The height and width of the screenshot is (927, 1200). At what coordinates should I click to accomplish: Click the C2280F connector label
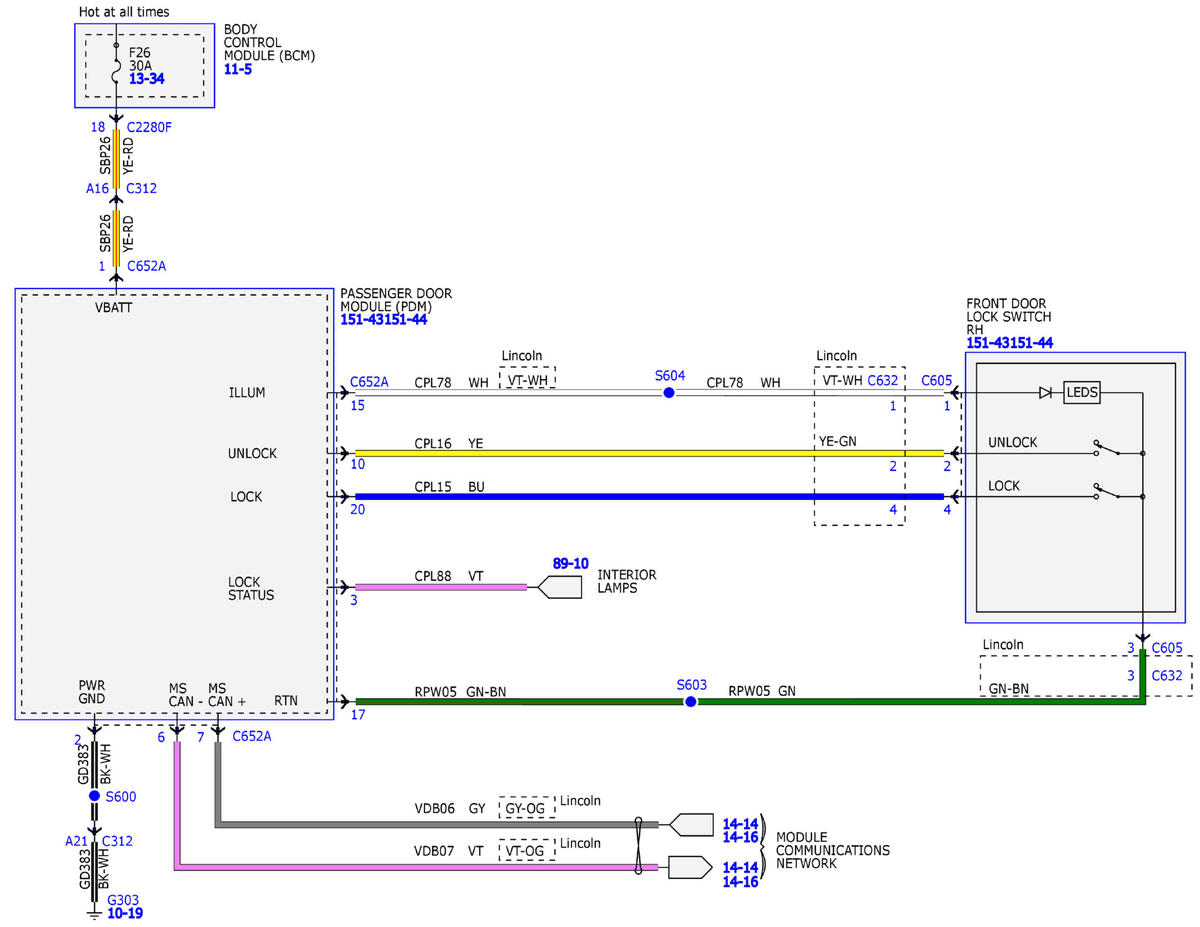149,127
